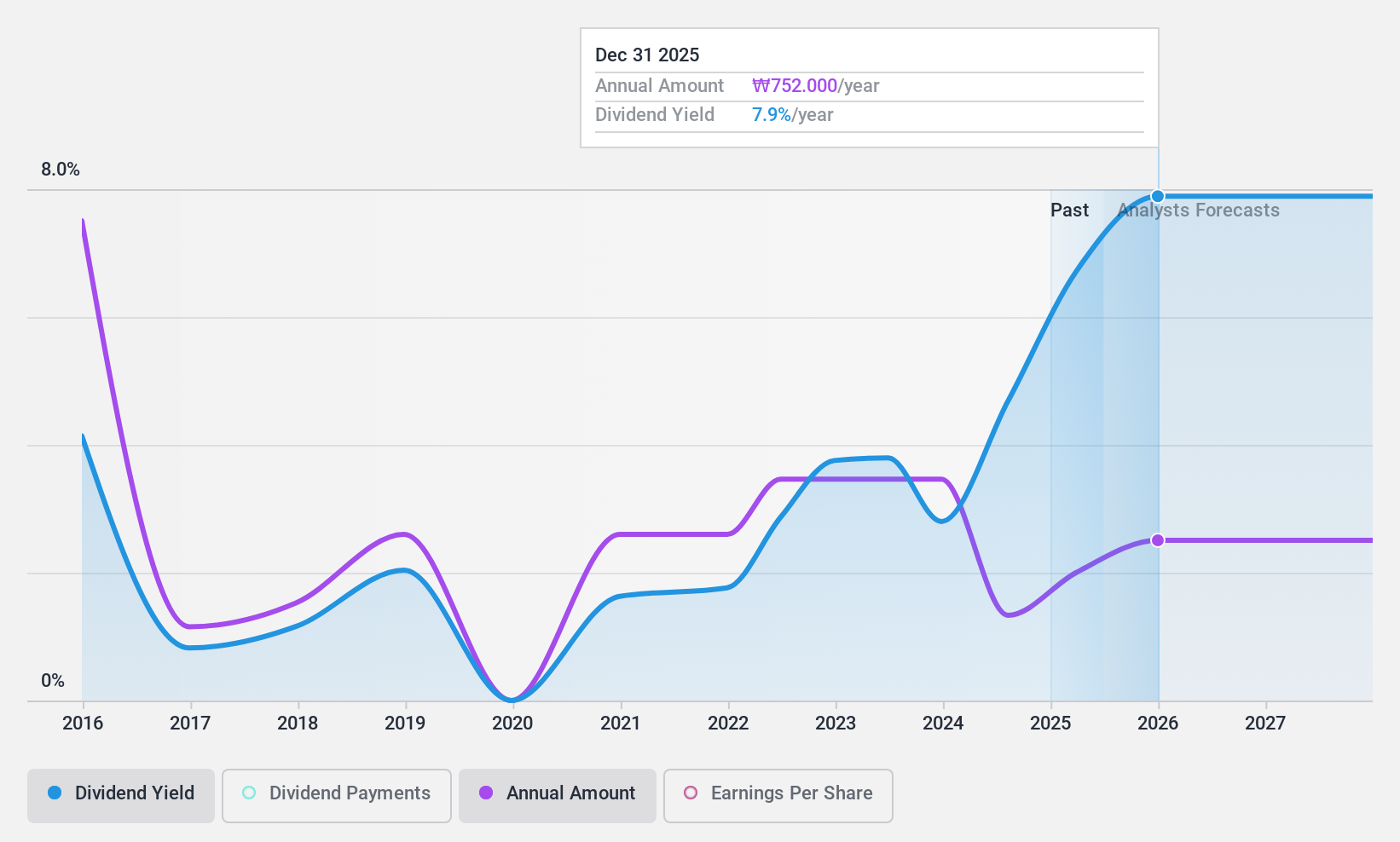The height and width of the screenshot is (842, 1400).
Task: Click the 2016 x-axis label
Action: [x=83, y=724]
